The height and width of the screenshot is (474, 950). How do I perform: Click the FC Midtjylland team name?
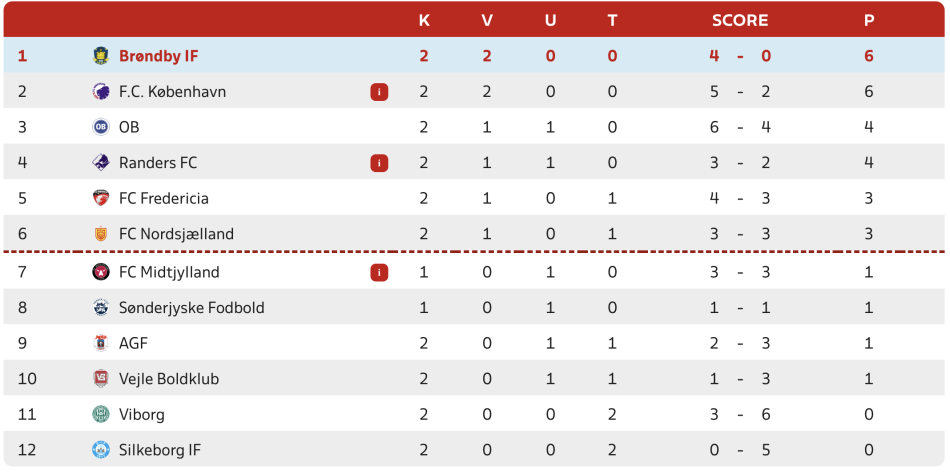pos(169,273)
